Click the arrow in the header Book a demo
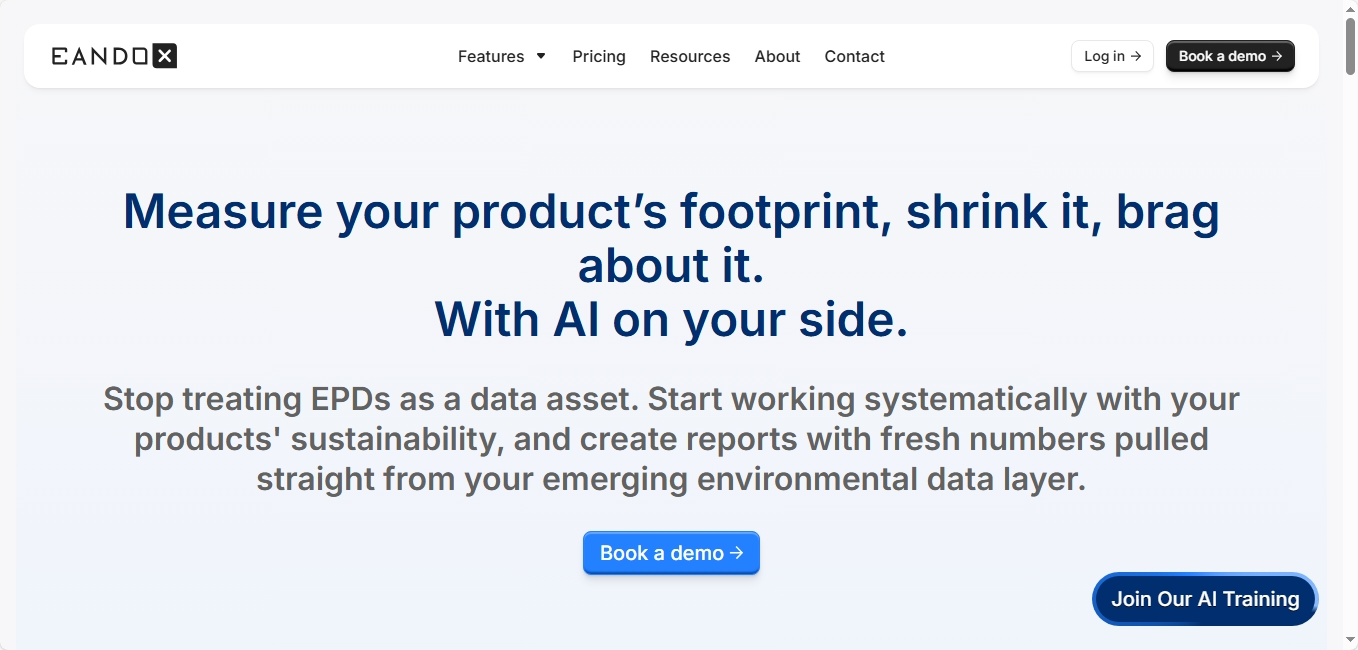The image size is (1358, 650). coord(1278,56)
